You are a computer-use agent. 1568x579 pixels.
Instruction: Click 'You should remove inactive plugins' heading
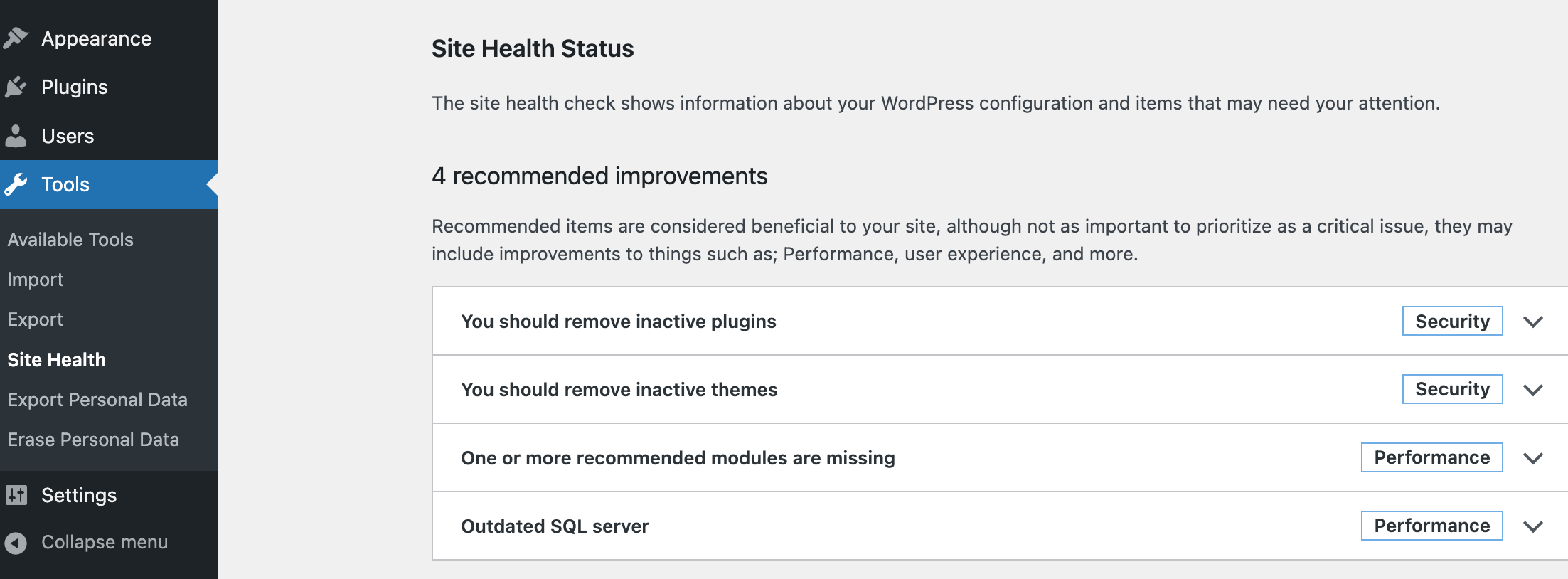(x=619, y=322)
